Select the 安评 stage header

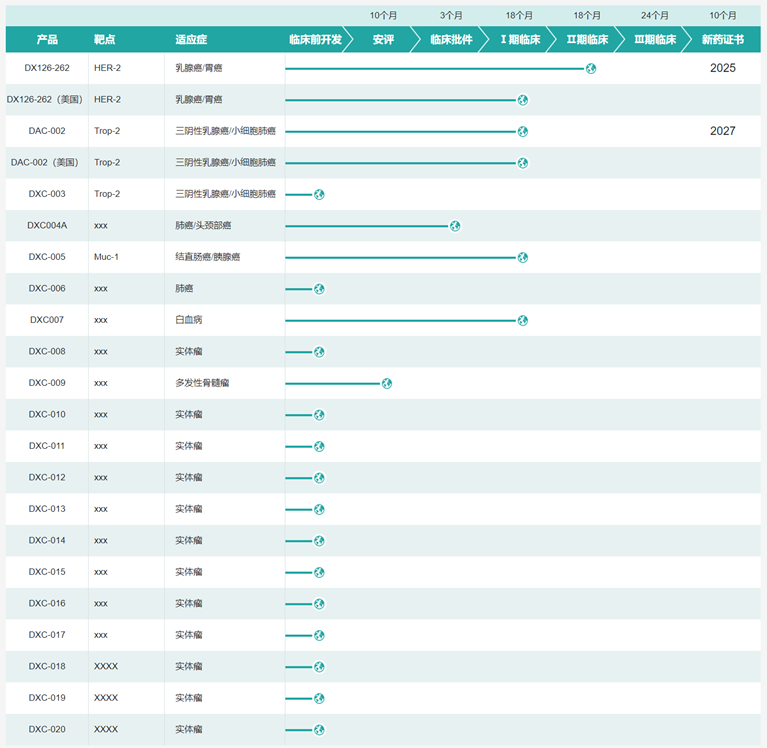tap(383, 40)
